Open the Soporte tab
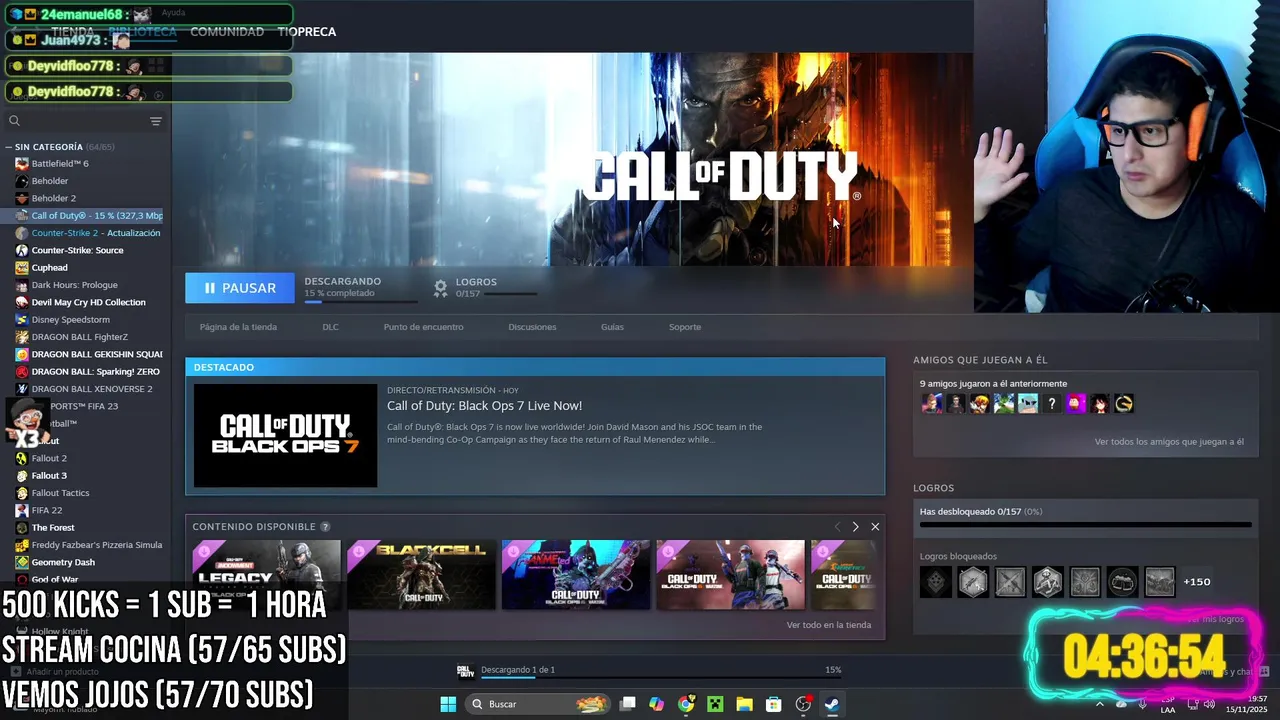Screen dimensions: 1280x720 685,327
